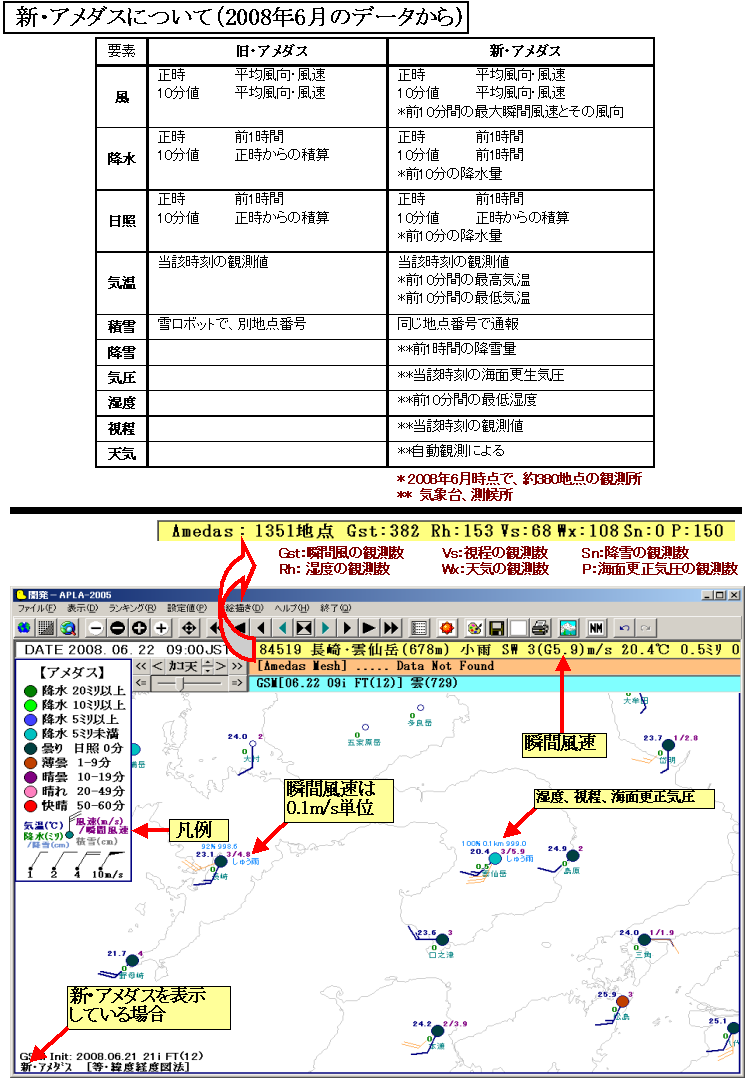The width and height of the screenshot is (752, 1086).
Task: Click the 口之津 station marker on map
Action: click(x=443, y=941)
